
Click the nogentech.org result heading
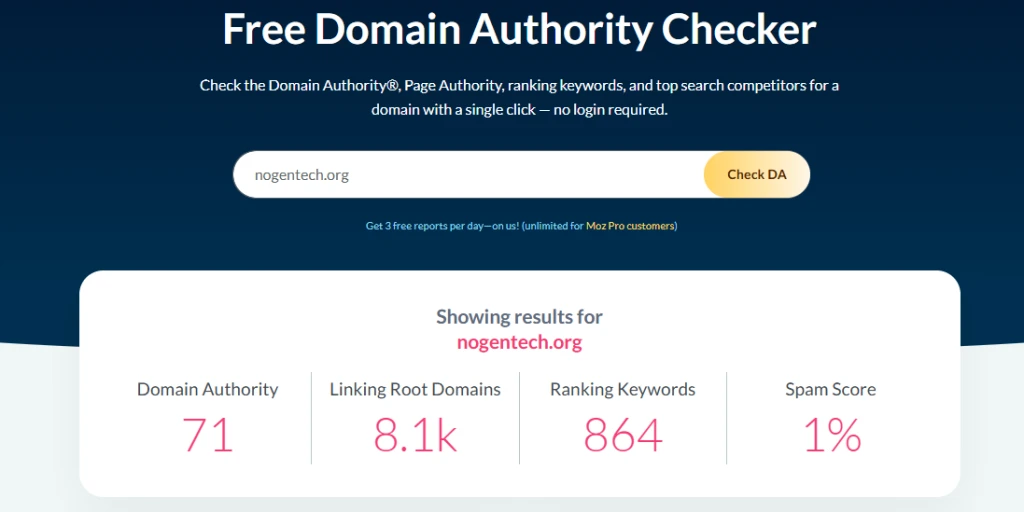tap(519, 343)
